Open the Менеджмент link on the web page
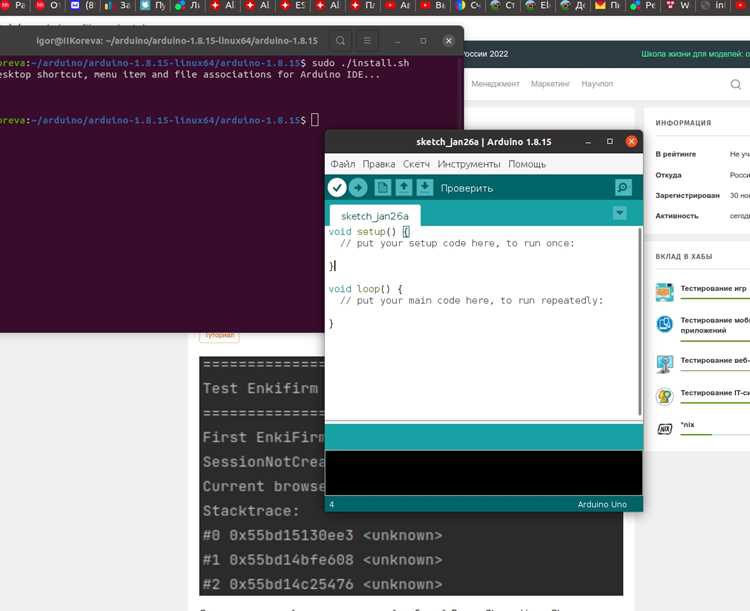750x611 pixels. tap(495, 84)
